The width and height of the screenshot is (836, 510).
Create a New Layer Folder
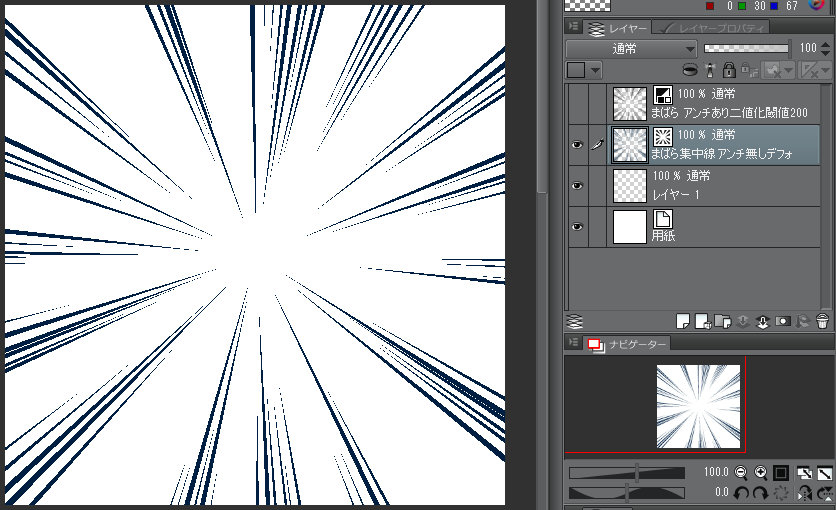722,321
